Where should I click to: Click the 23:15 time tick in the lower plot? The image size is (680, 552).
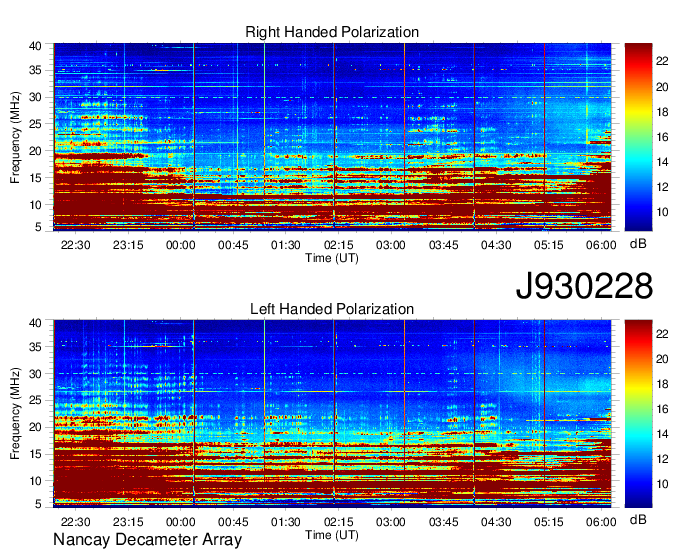click(x=128, y=522)
